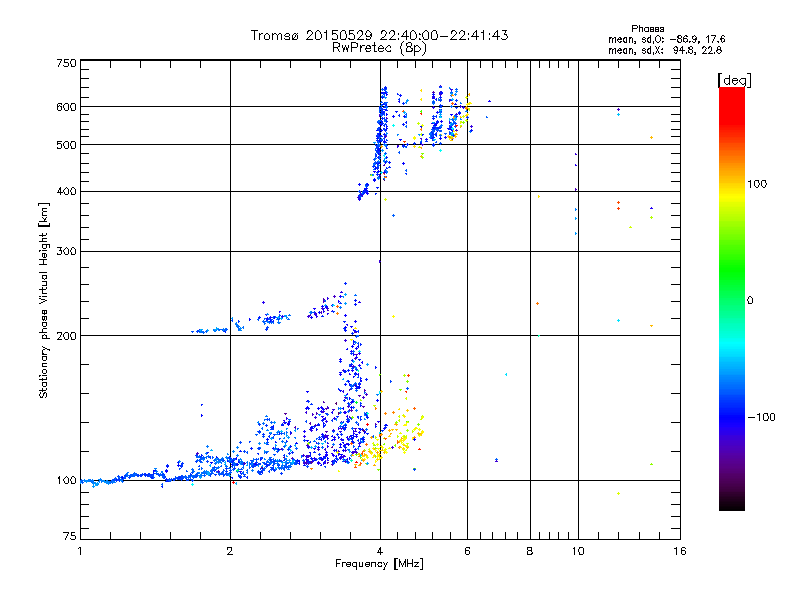Screen dimensions: 800x600
Task: Click the 'RwPretec (8p)' subtitle
Action: pos(379,48)
